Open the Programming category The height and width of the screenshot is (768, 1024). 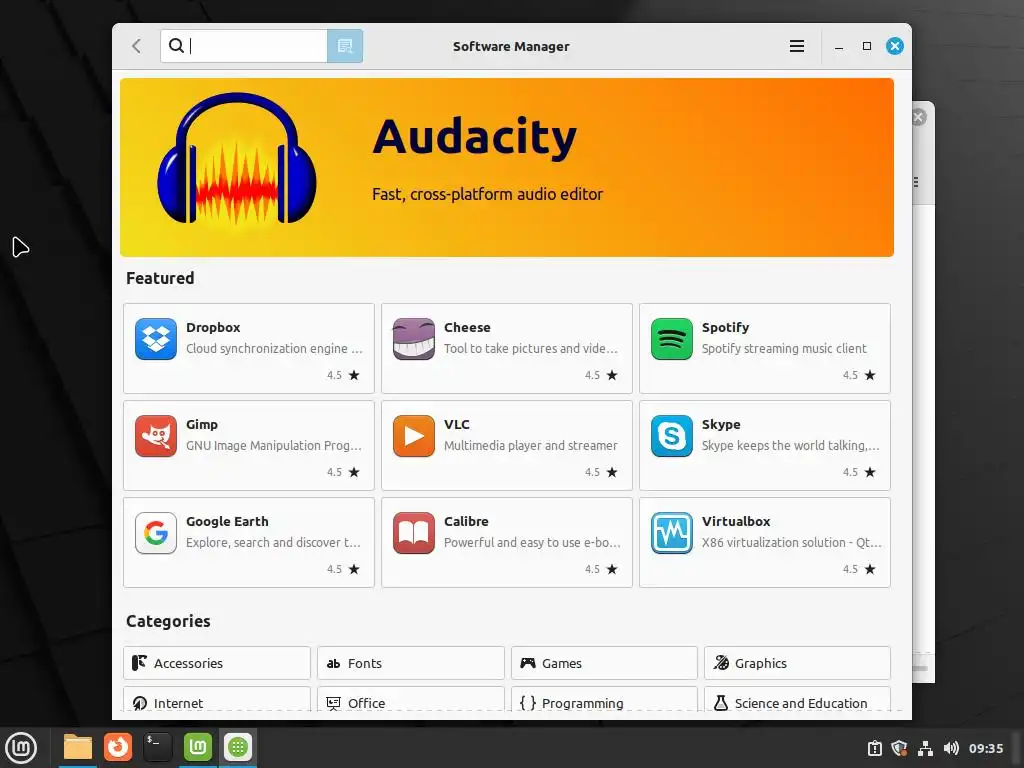604,699
